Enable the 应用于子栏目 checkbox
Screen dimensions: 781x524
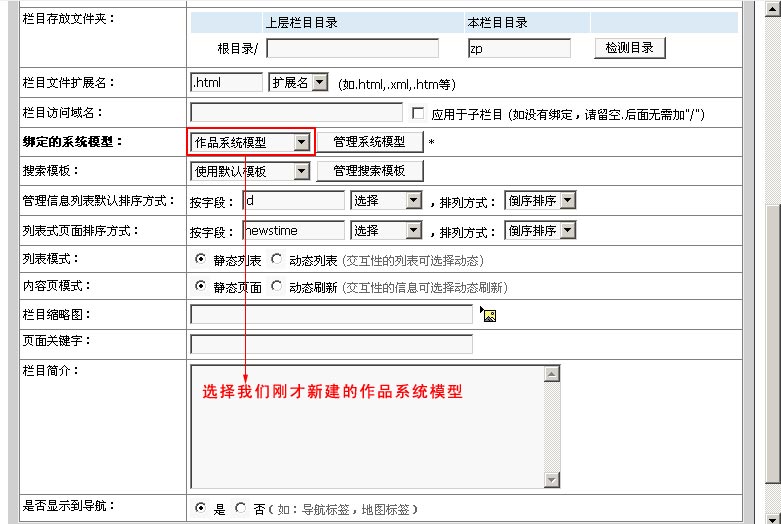418,113
